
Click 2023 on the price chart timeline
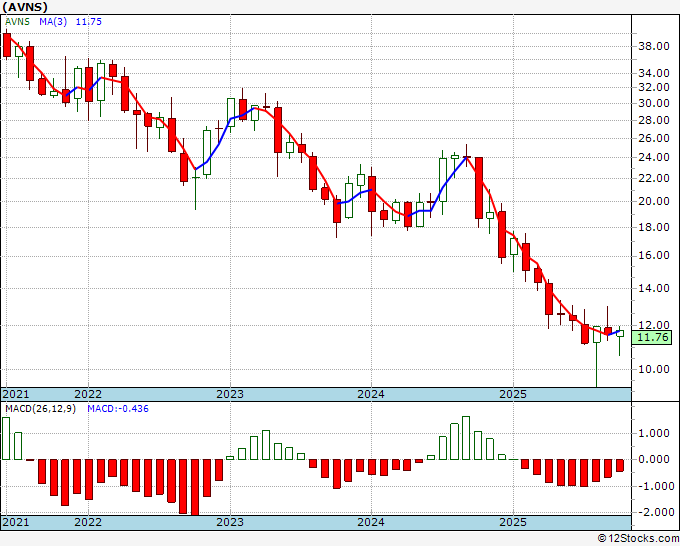(230, 394)
